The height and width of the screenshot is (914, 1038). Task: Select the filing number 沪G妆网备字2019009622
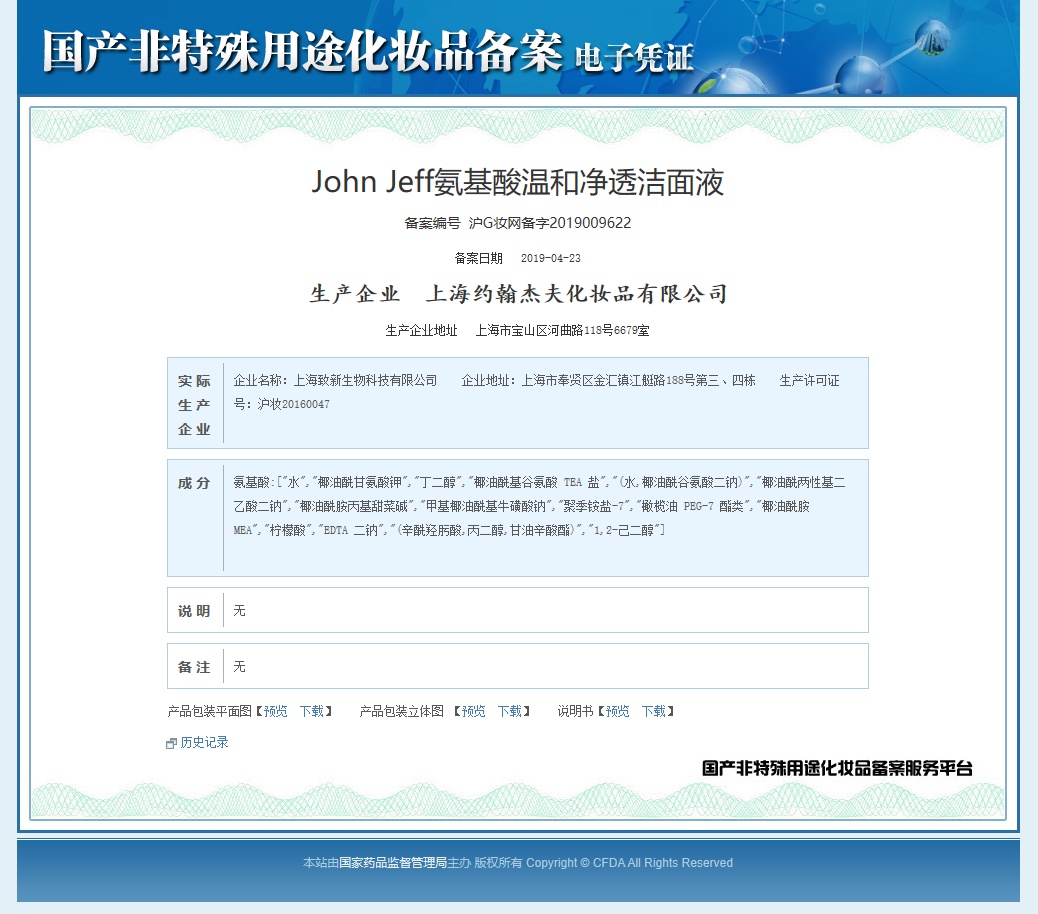tap(550, 223)
